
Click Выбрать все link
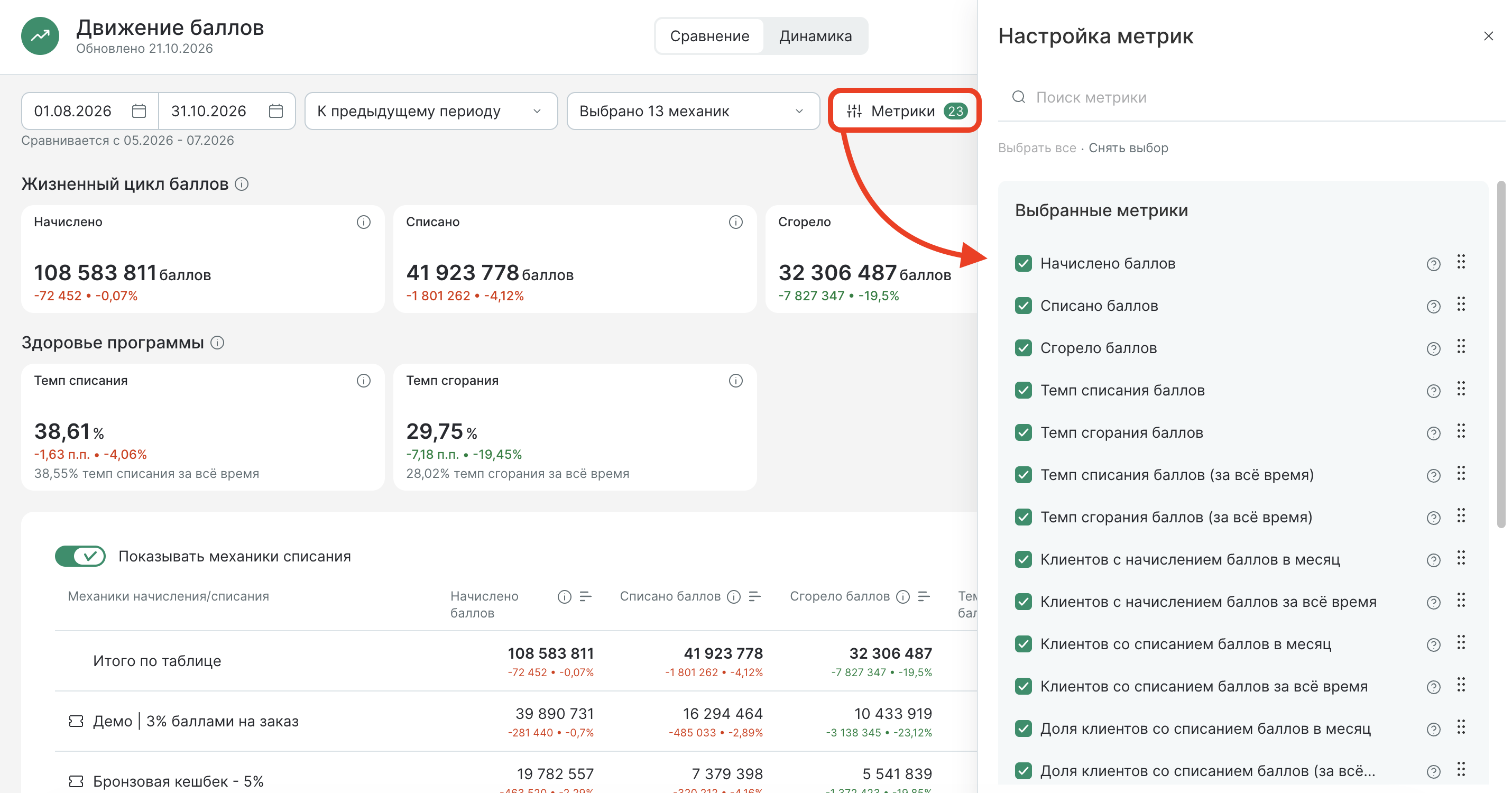click(1037, 148)
